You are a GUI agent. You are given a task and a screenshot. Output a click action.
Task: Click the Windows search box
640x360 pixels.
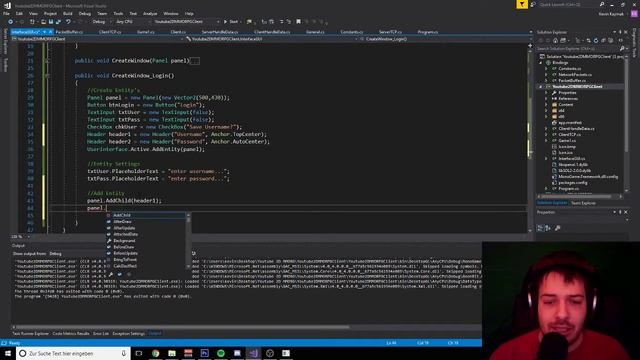pos(73,353)
